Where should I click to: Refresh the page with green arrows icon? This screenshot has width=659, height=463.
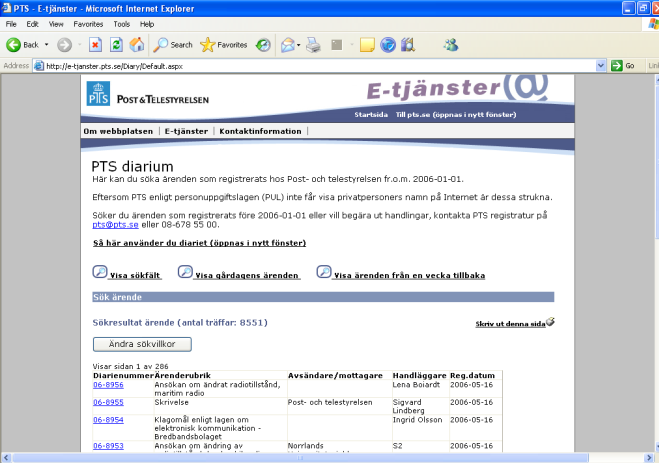[116, 45]
